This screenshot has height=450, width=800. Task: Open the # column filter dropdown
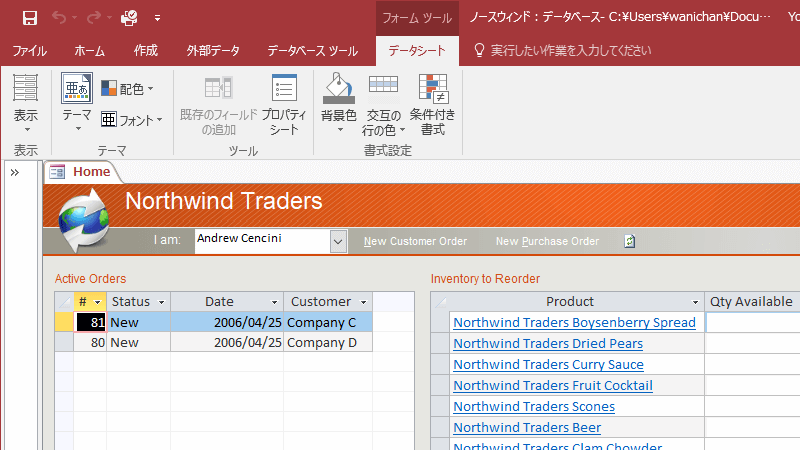[97, 302]
